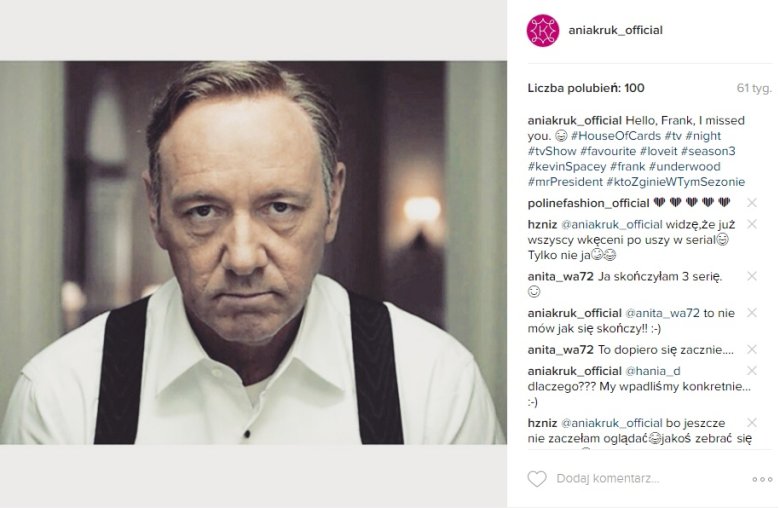Viewport: 780px width, 508px height.
Task: Remove the 'to nie mów jak się skończy' comment
Action: 752,313
